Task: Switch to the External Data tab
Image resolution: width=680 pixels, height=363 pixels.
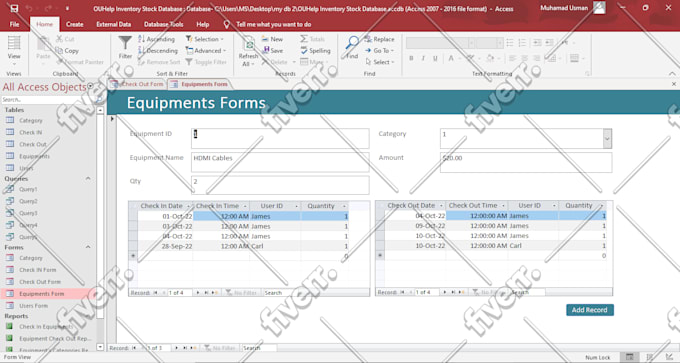Action: click(114, 24)
